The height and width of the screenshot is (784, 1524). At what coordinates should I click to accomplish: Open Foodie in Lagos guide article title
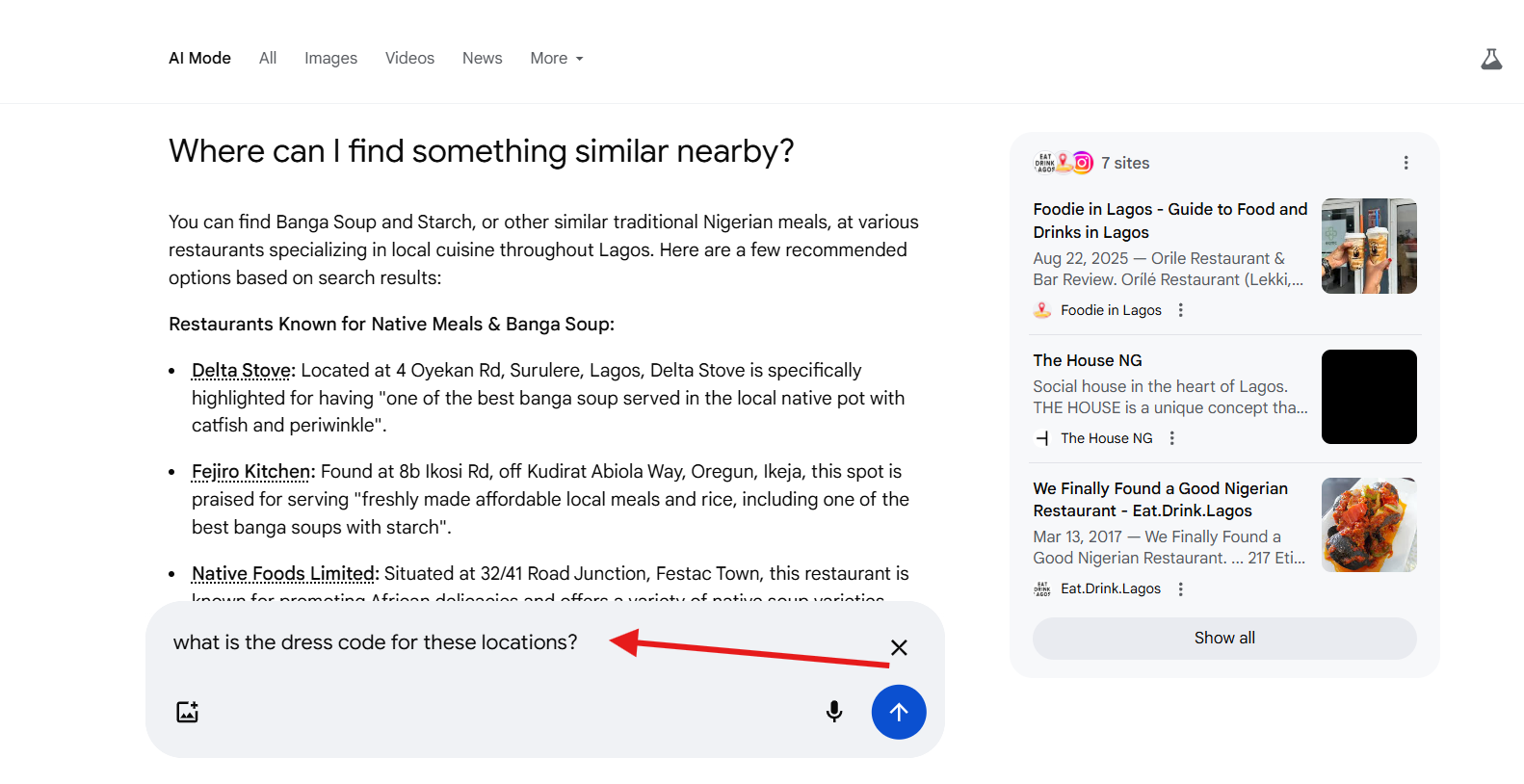coord(1169,221)
